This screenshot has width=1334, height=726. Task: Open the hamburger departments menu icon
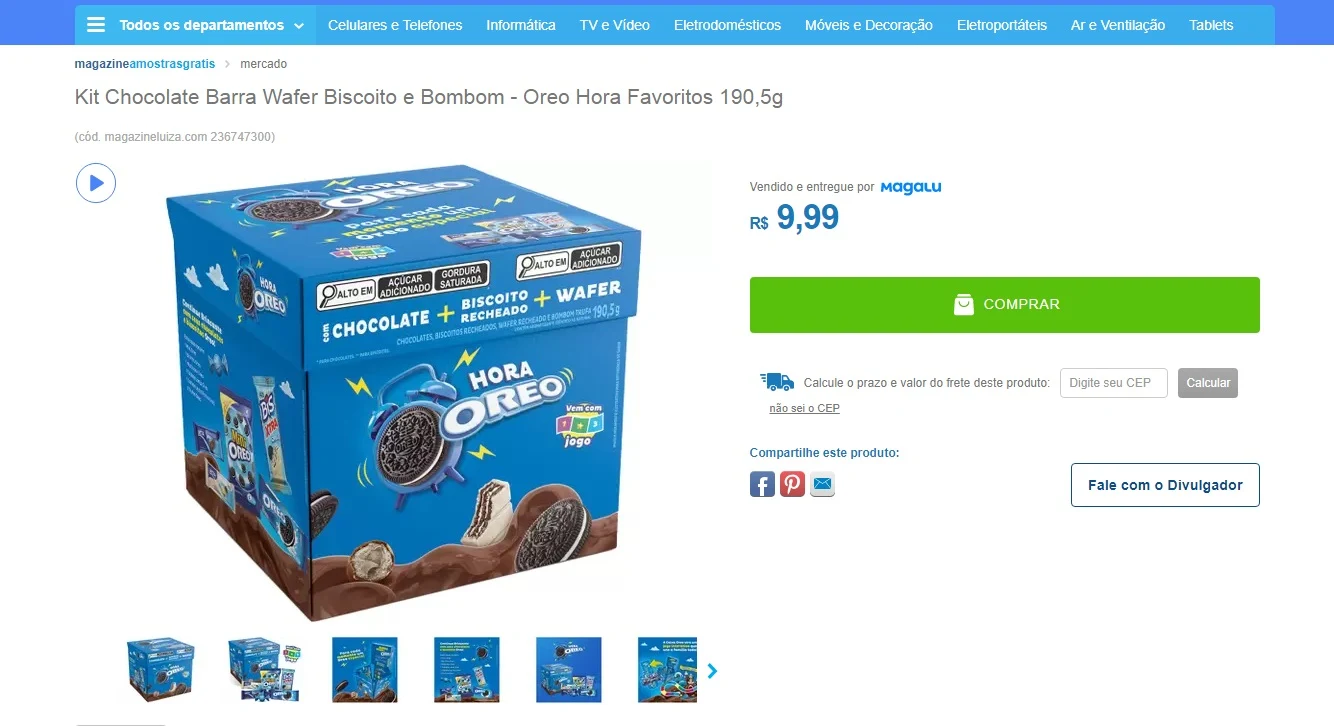point(96,25)
